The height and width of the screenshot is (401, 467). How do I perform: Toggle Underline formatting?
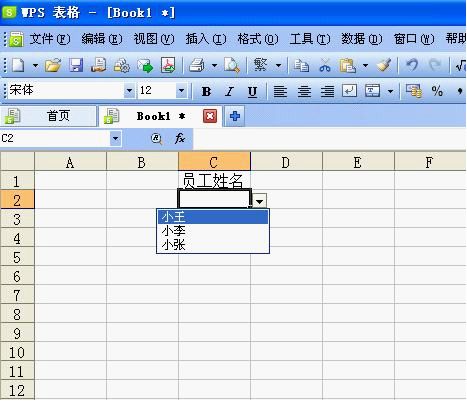click(x=252, y=91)
